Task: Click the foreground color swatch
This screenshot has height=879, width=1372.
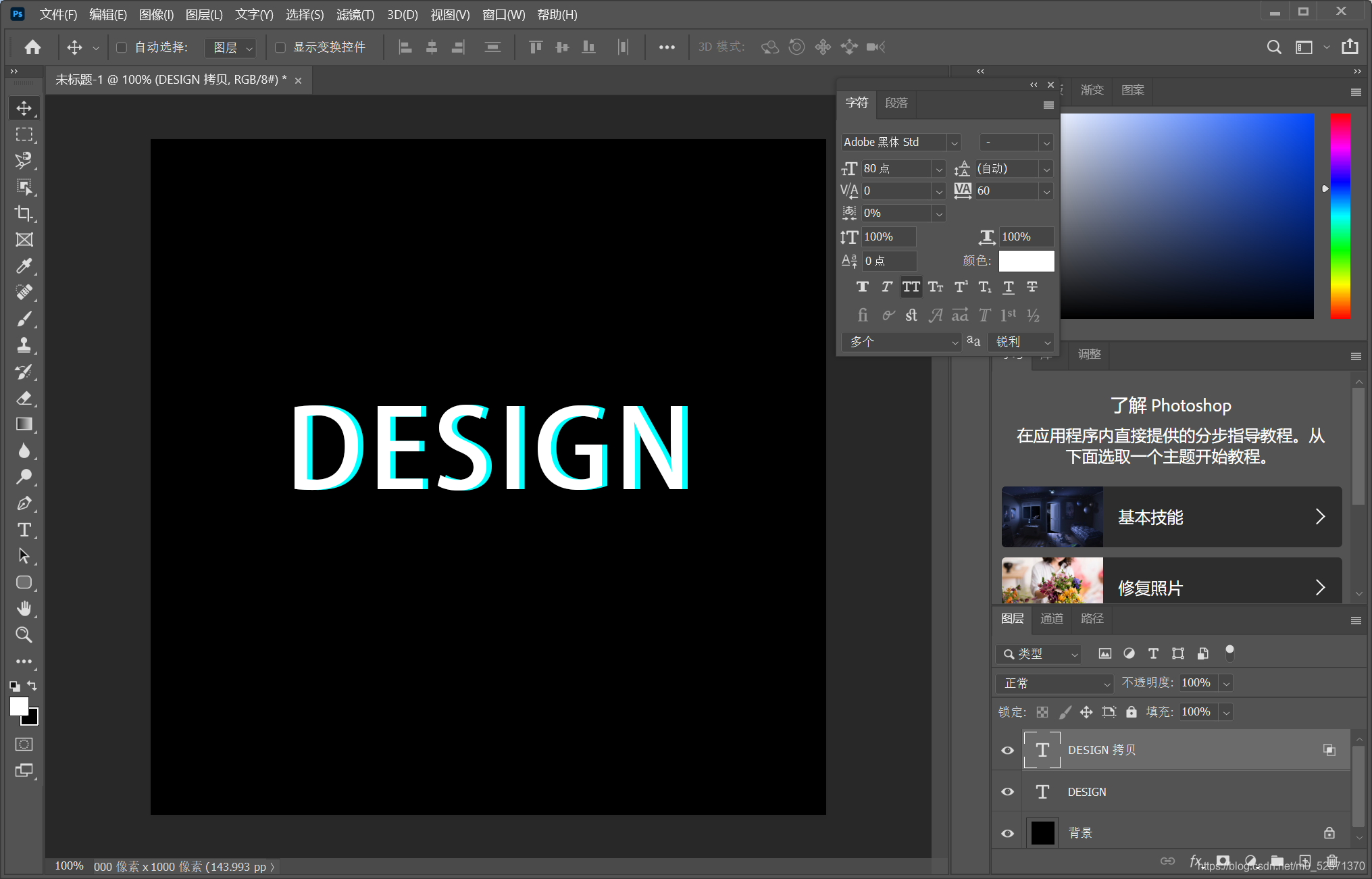Action: (x=19, y=706)
